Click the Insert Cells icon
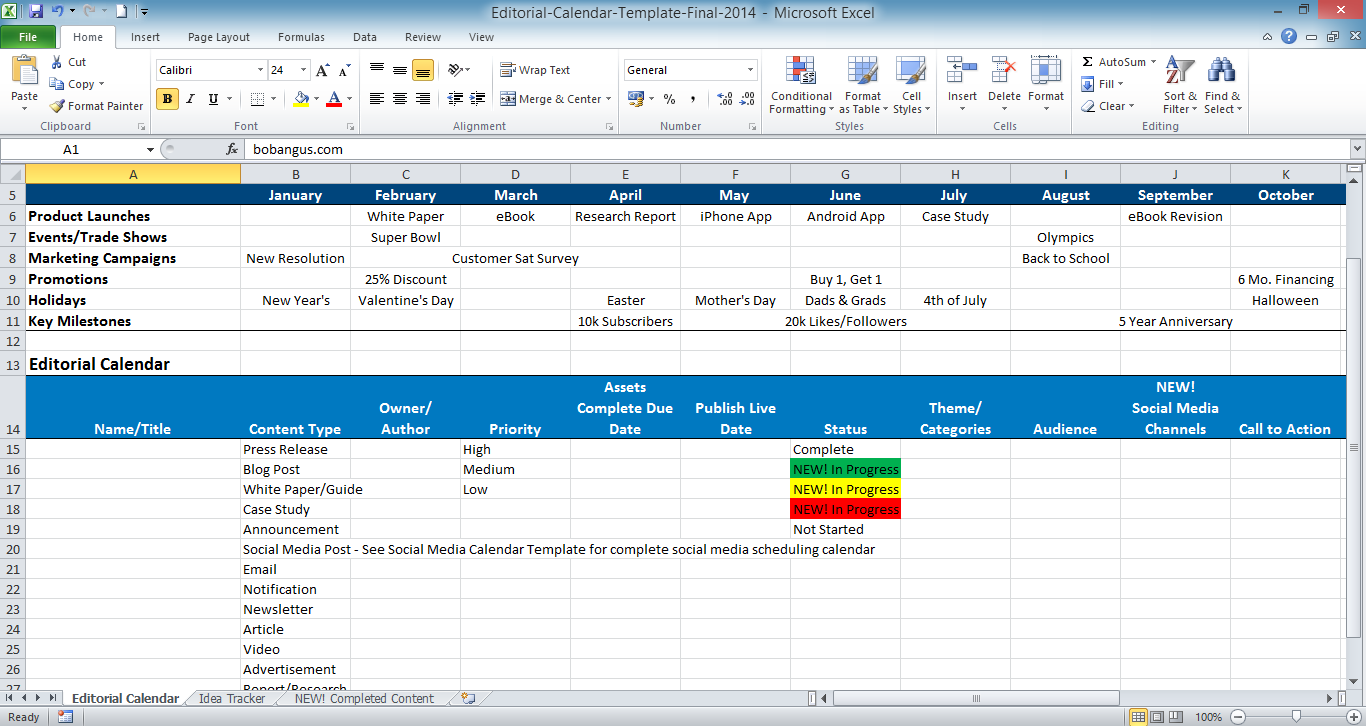1366x726 pixels. click(x=961, y=70)
